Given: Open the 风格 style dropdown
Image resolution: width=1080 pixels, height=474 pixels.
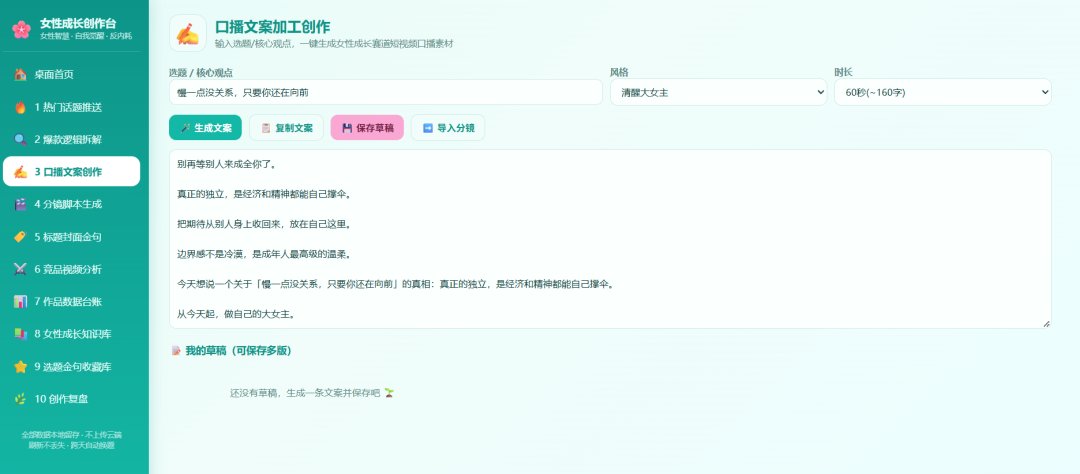Looking at the screenshot, I should click(x=718, y=92).
